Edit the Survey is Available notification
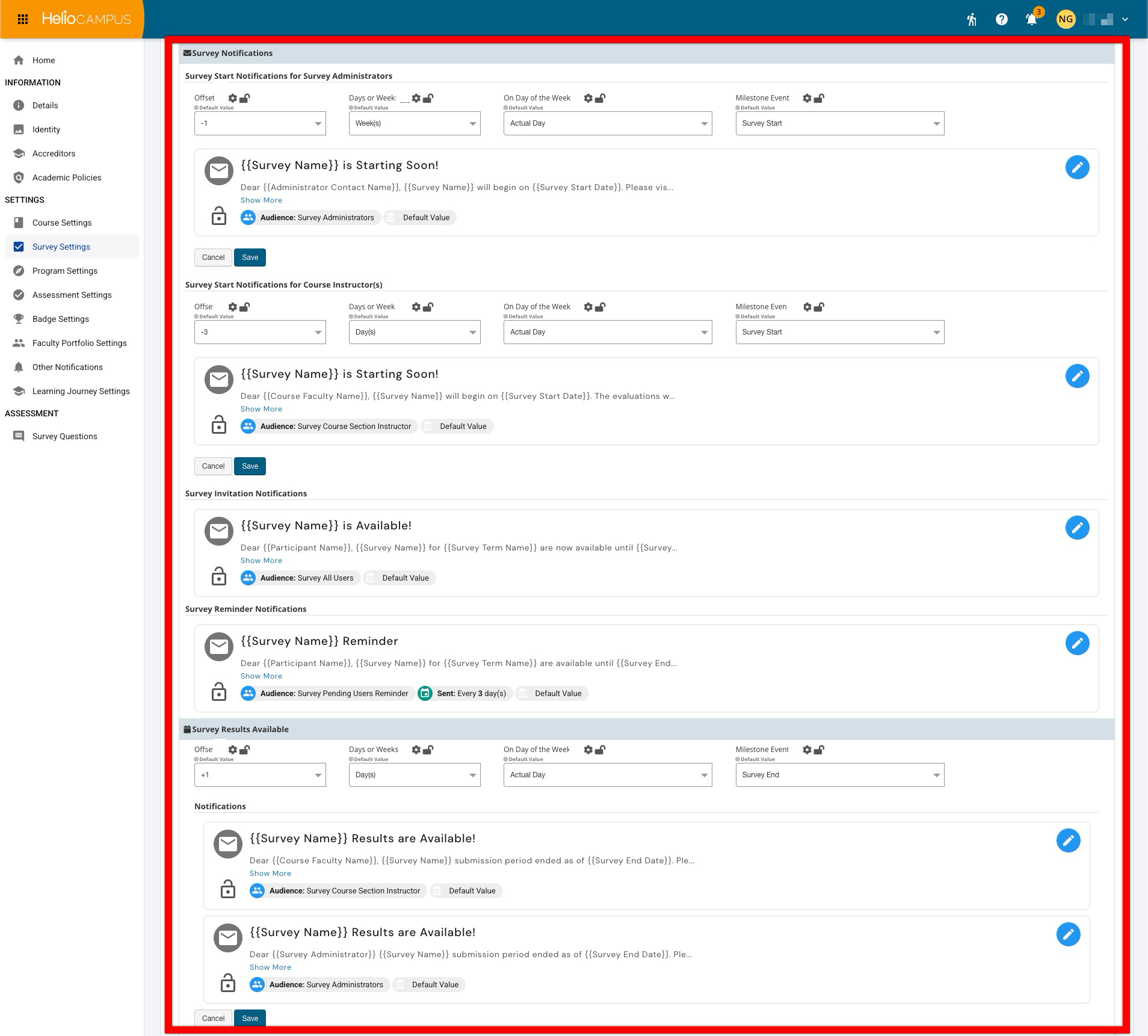Image resolution: width=1148 pixels, height=1036 pixels. pyautogui.click(x=1077, y=528)
